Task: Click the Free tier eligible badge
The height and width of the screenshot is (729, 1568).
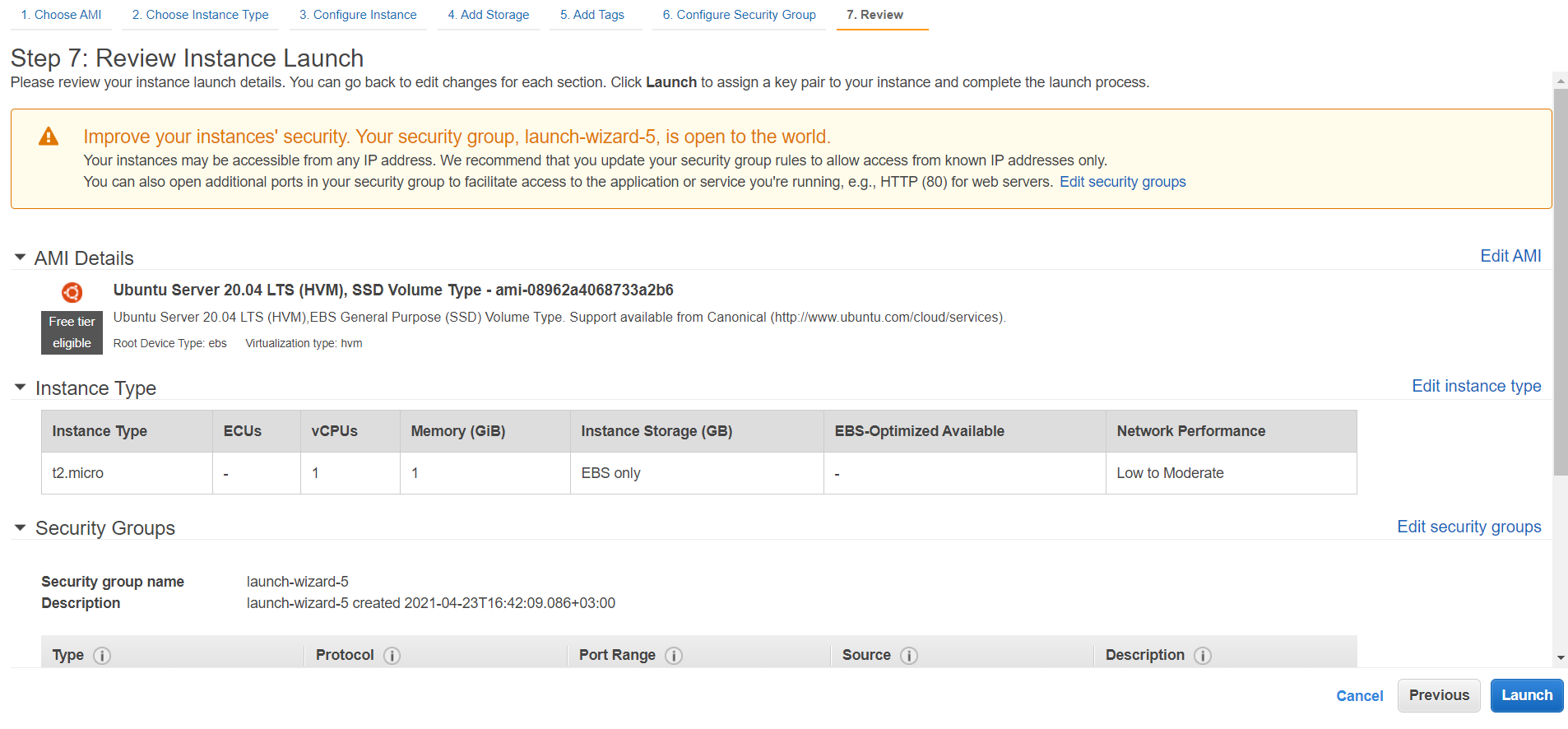Action: click(72, 332)
